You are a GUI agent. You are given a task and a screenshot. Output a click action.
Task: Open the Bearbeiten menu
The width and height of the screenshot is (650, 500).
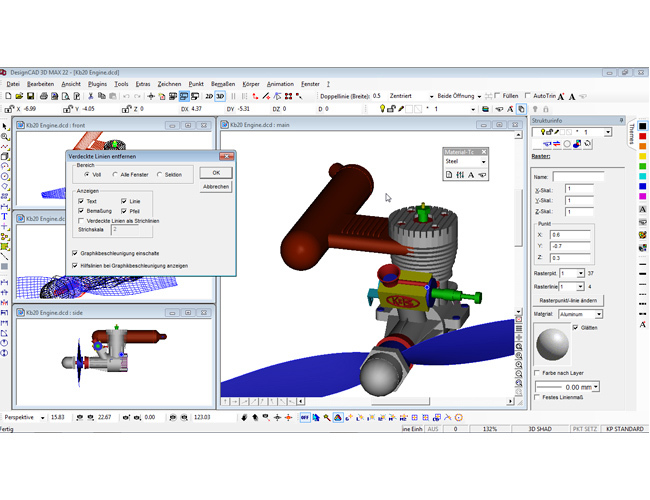40,84
